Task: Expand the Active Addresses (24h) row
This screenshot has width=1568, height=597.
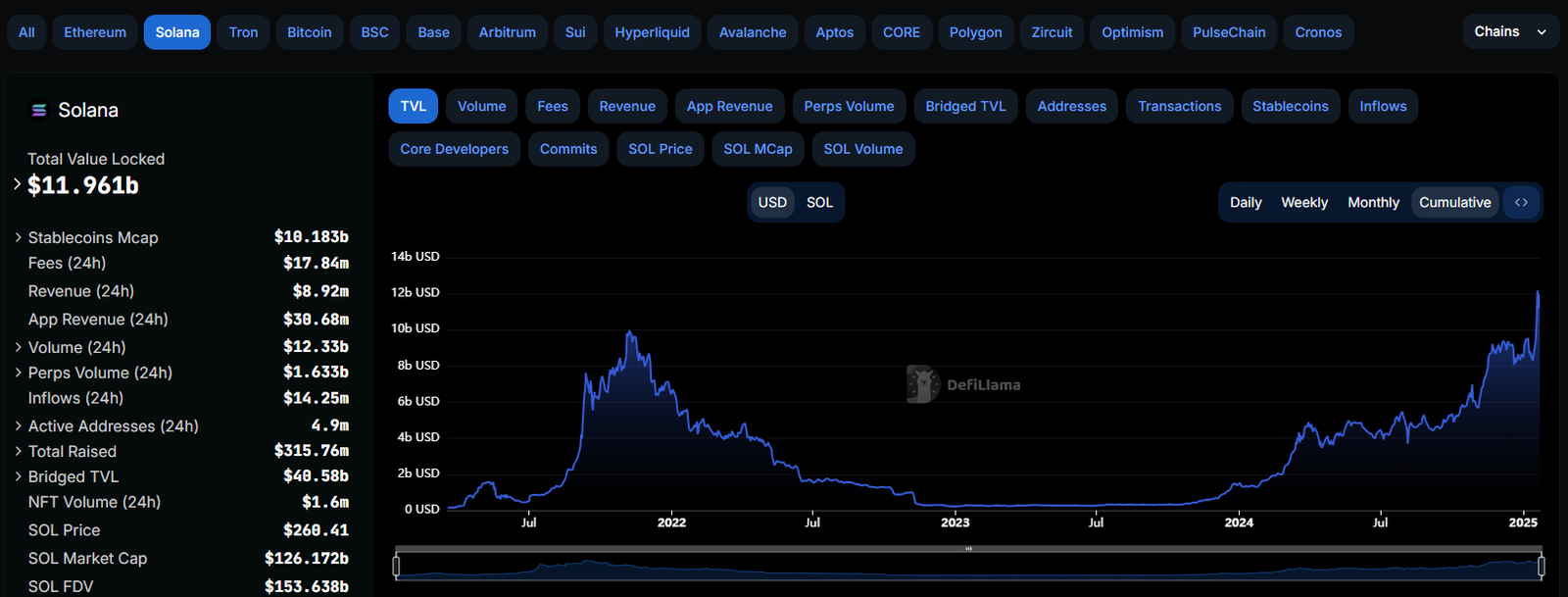Action: tap(18, 425)
